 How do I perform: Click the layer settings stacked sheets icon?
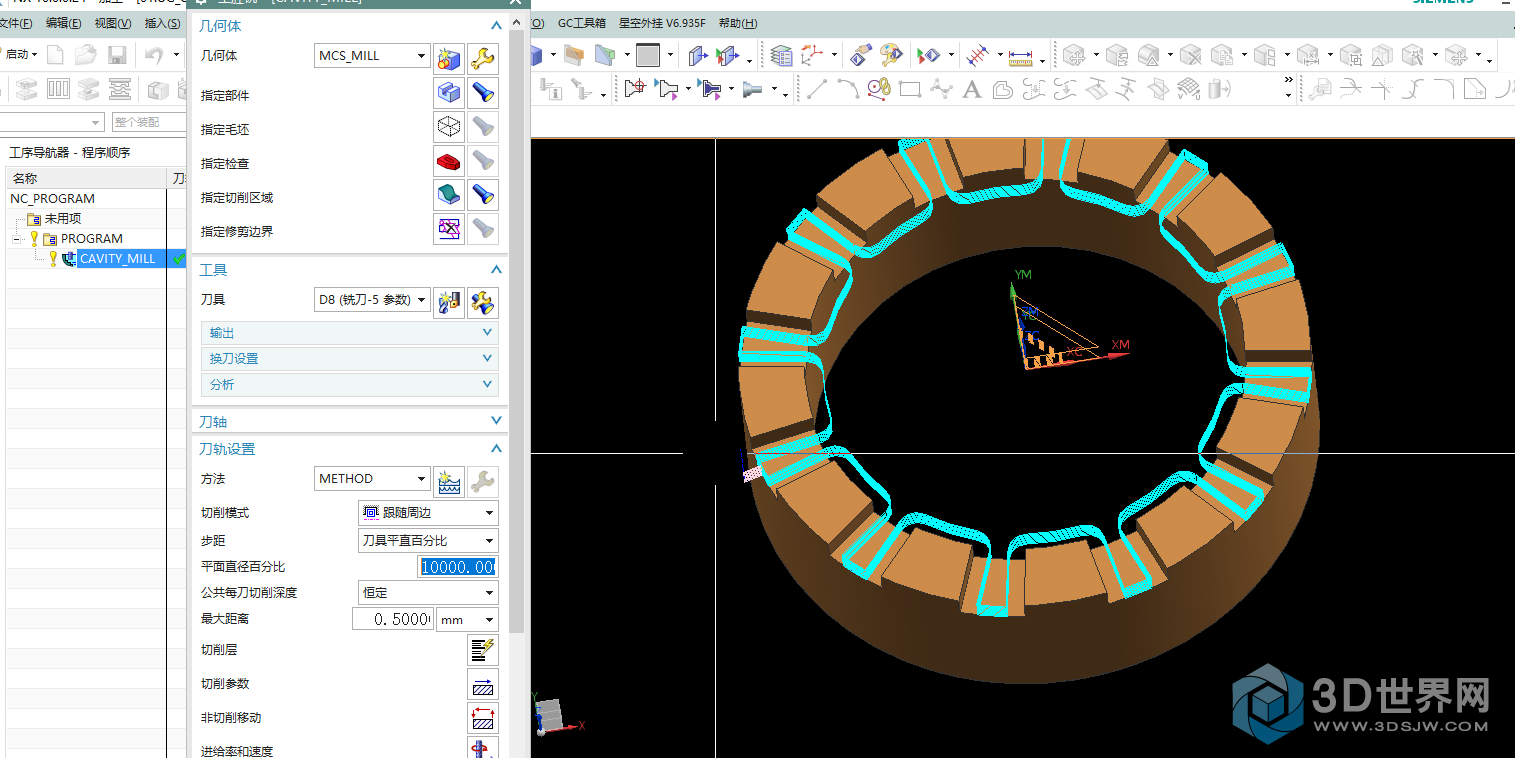(781, 55)
